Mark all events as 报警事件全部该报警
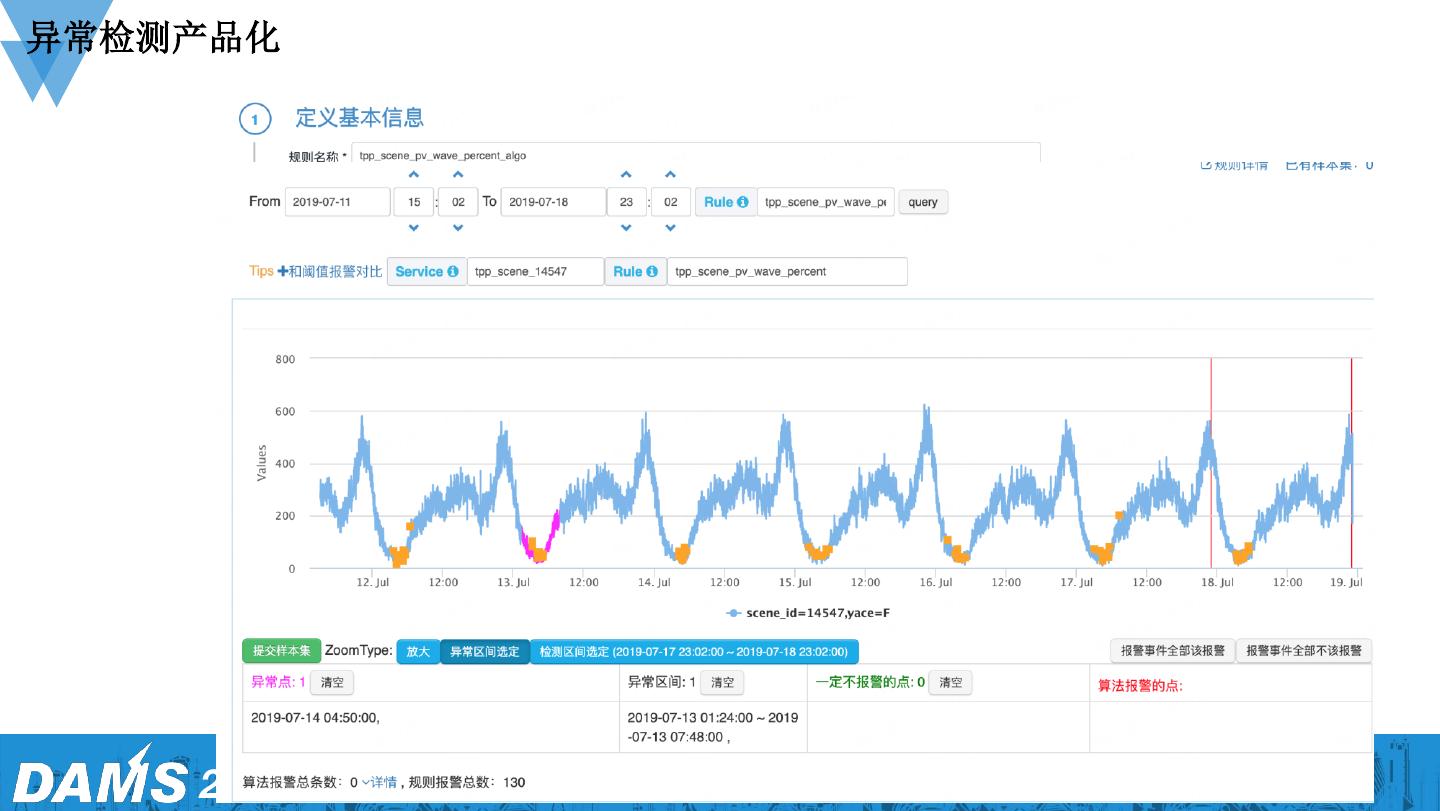 tap(1172, 651)
